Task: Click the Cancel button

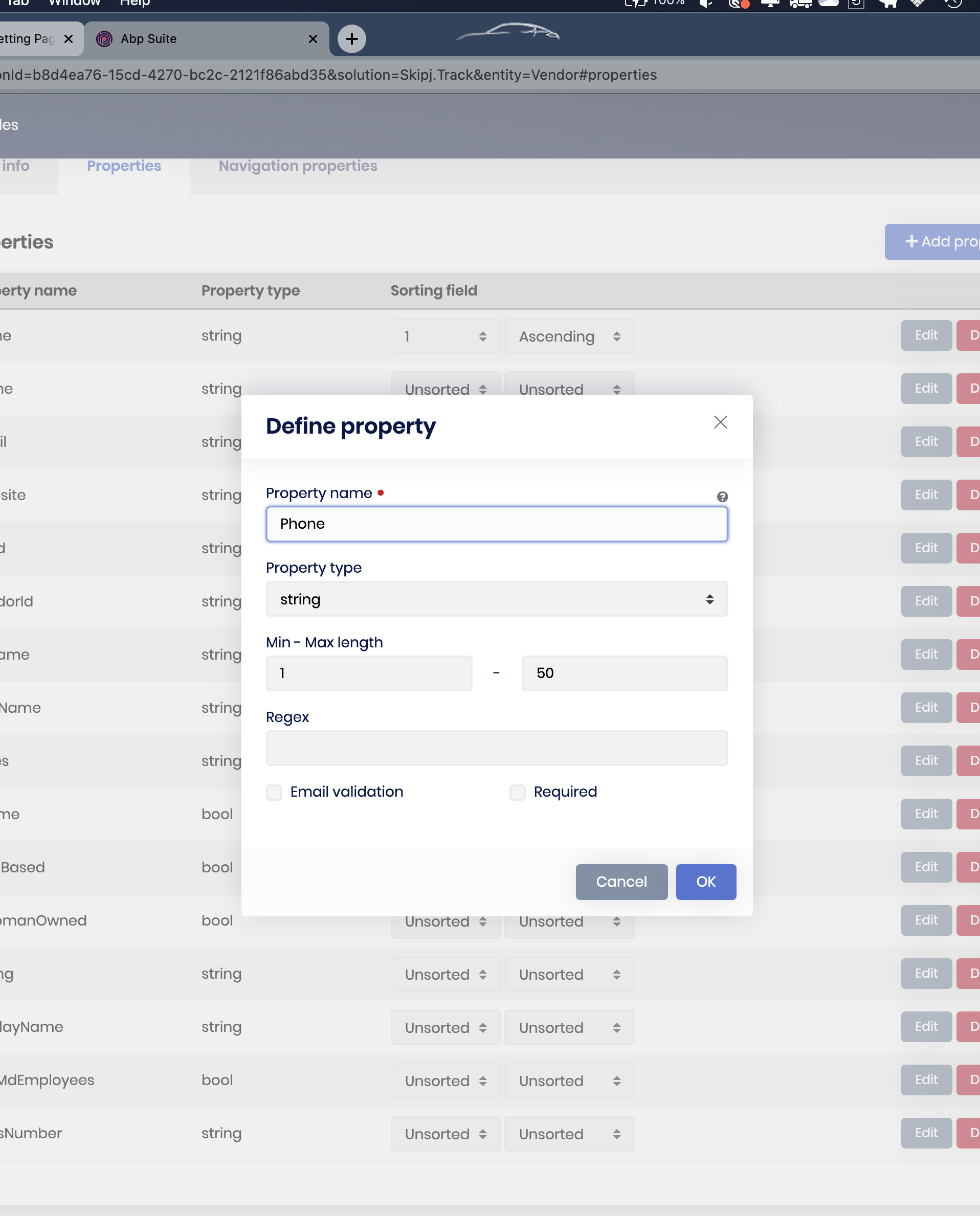Action: 621,882
